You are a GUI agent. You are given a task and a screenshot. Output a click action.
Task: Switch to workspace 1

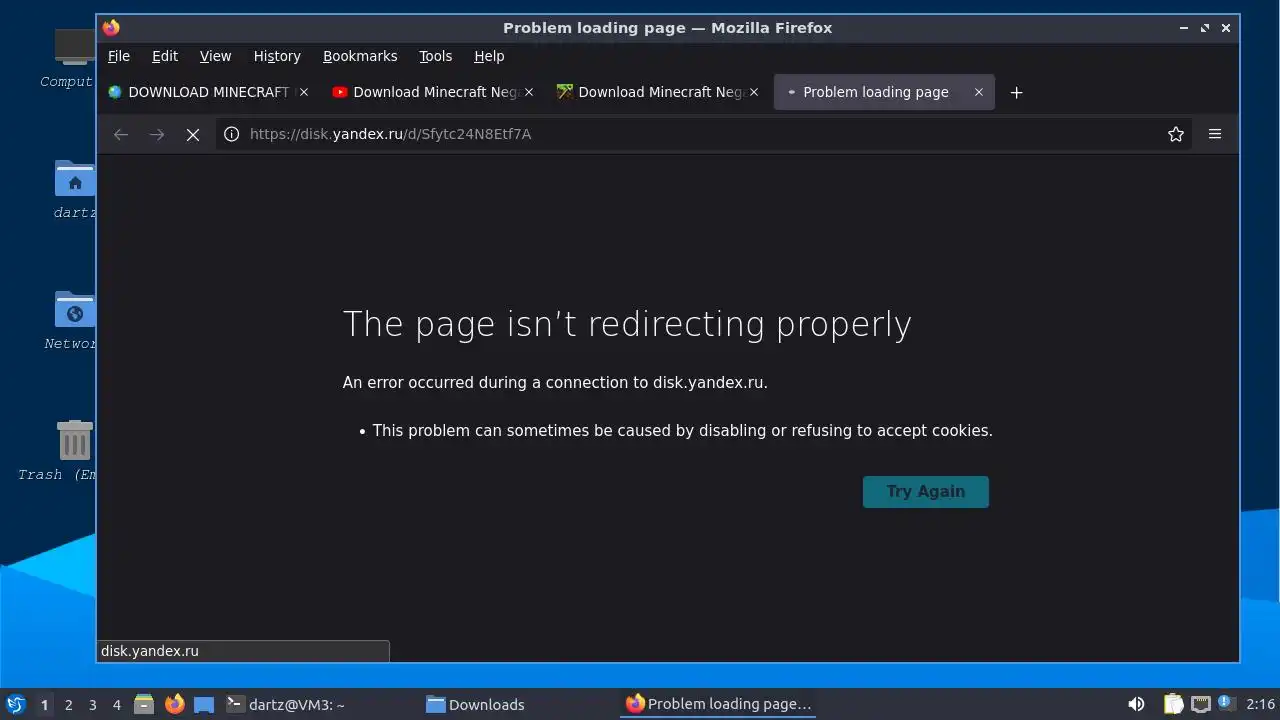click(44, 705)
